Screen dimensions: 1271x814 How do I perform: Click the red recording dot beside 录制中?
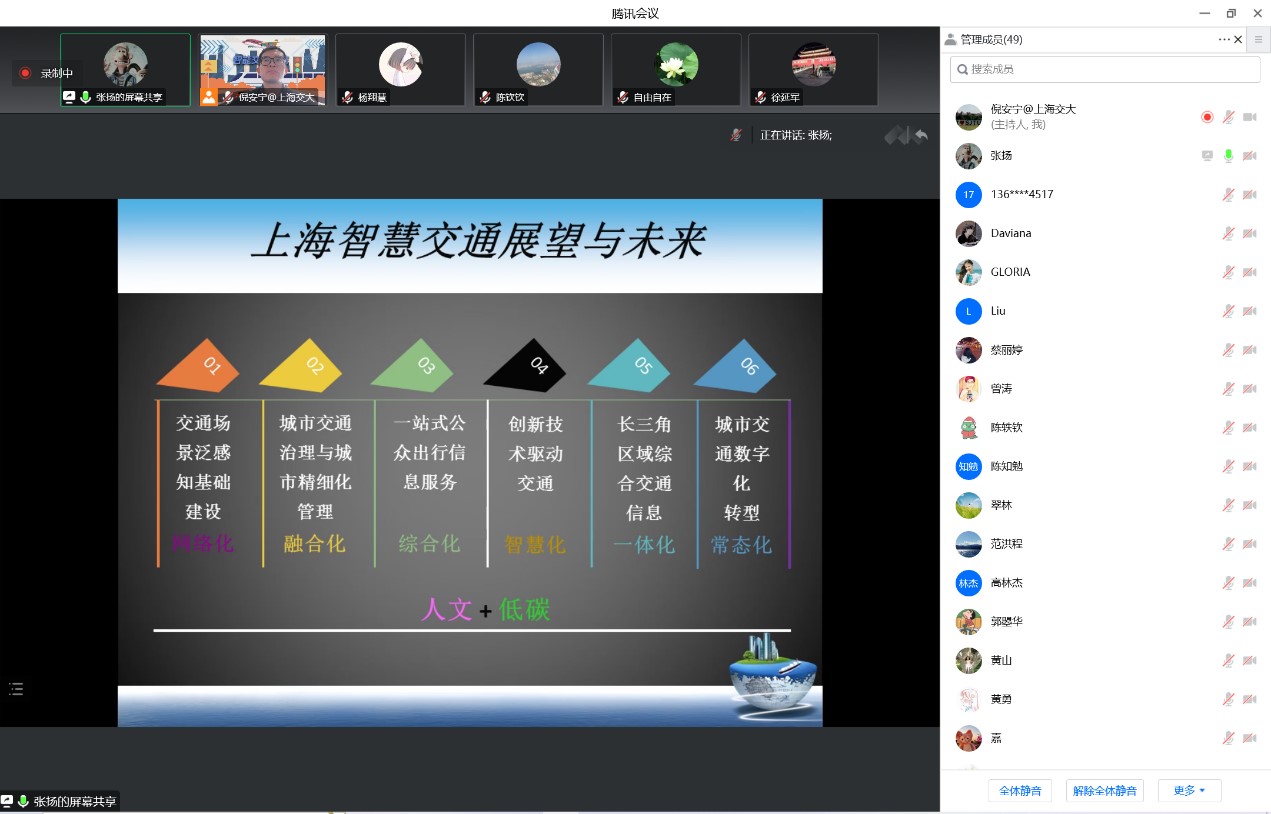pos(24,71)
